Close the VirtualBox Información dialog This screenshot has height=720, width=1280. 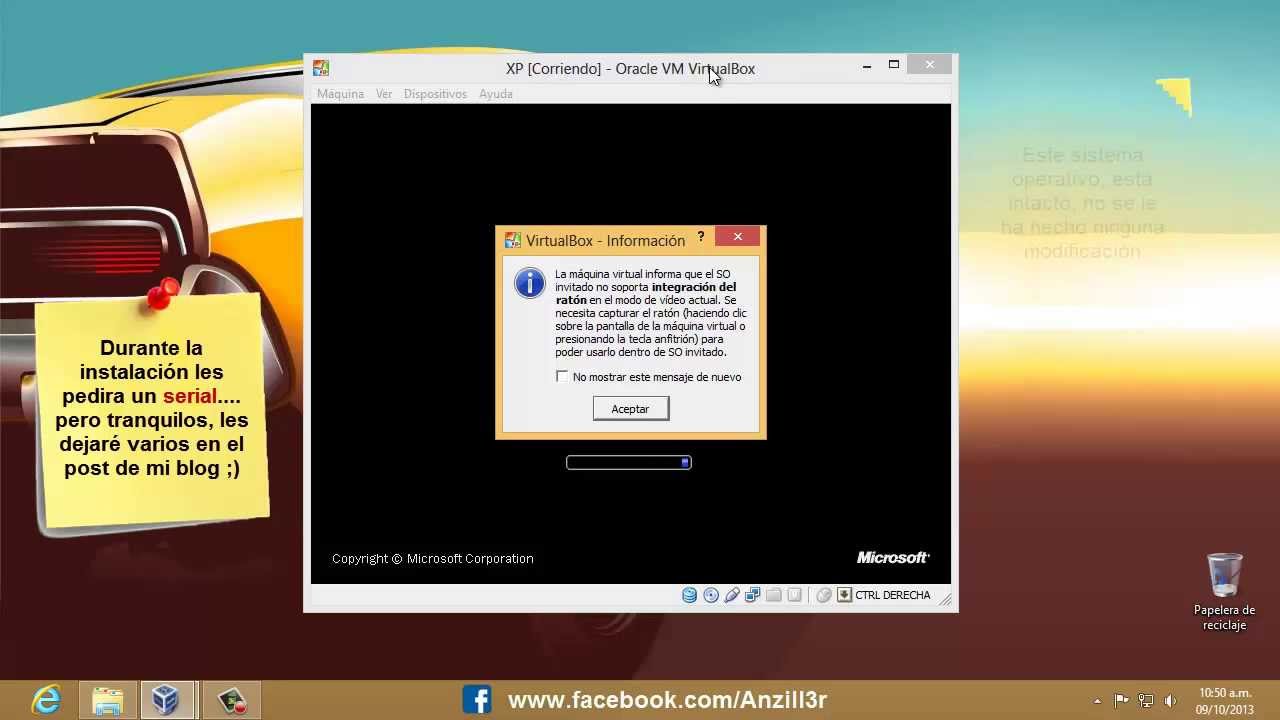coord(738,237)
